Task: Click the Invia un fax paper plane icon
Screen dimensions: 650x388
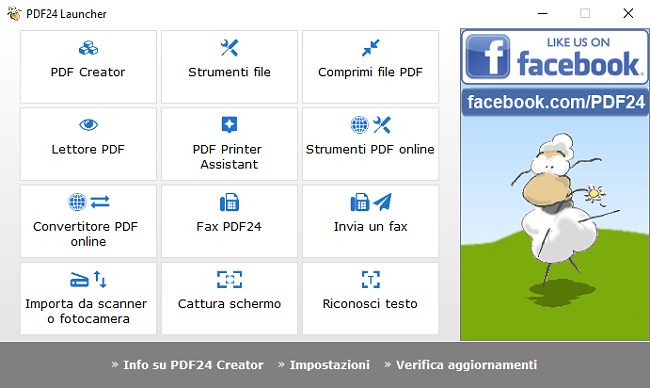Action: tap(382, 202)
